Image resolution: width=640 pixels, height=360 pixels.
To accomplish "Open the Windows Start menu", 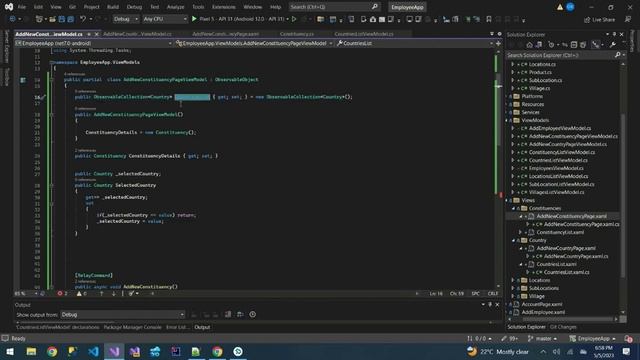I will pos(10,351).
